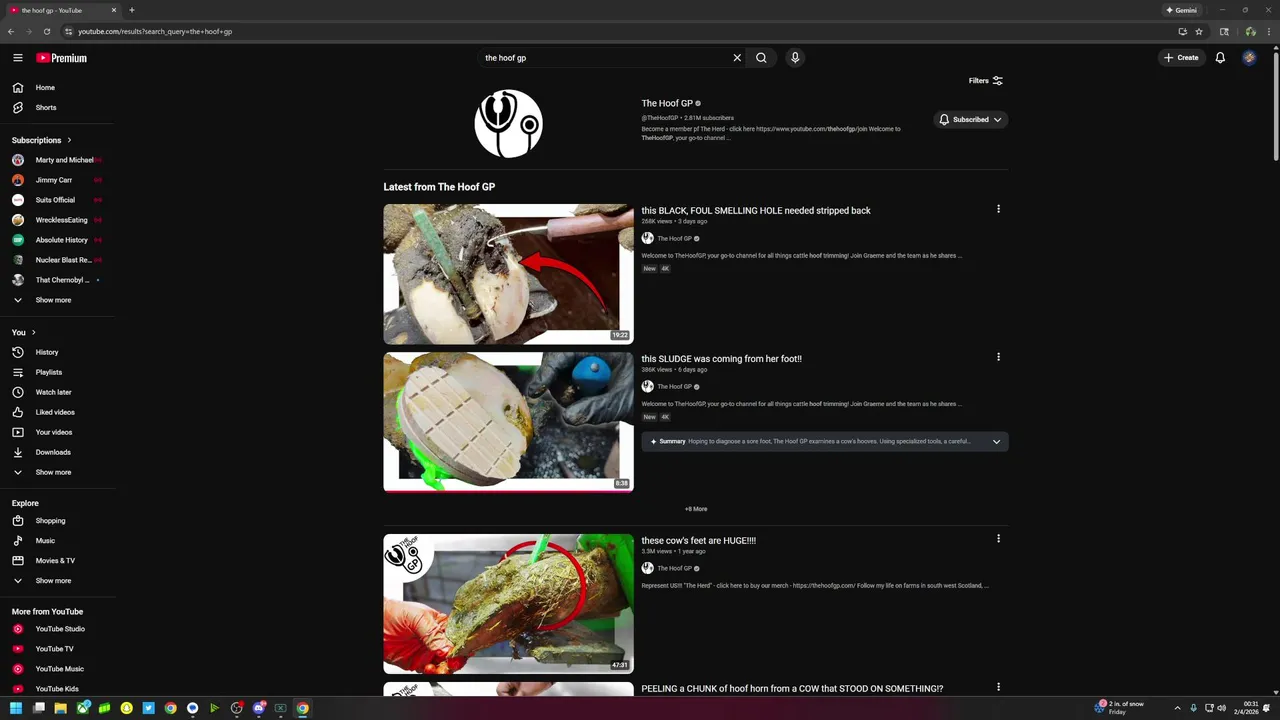1280x720 pixels.
Task: Open Suits Official channel
Action: (x=57, y=200)
